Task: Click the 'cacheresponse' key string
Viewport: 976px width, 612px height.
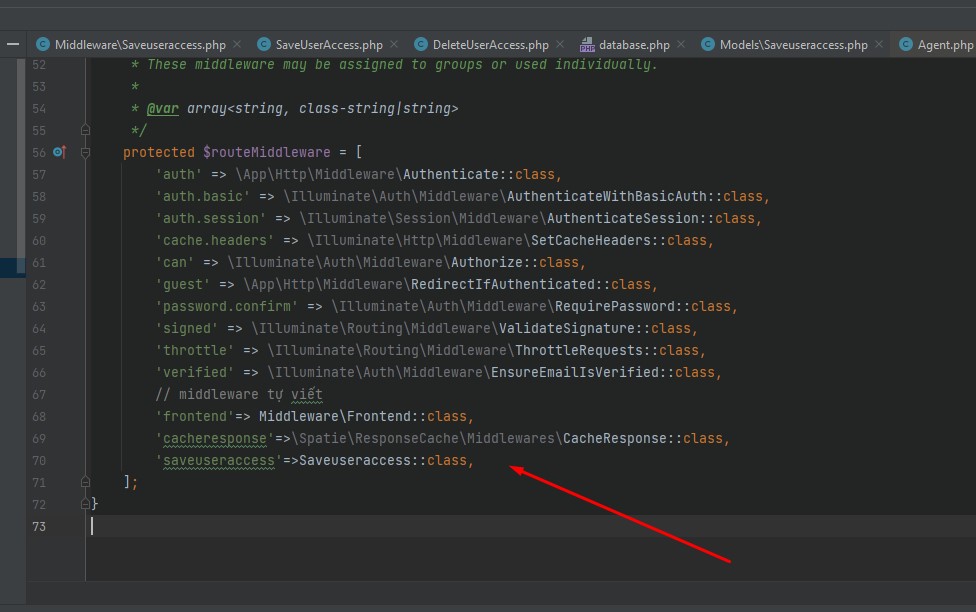Action: tap(215, 439)
